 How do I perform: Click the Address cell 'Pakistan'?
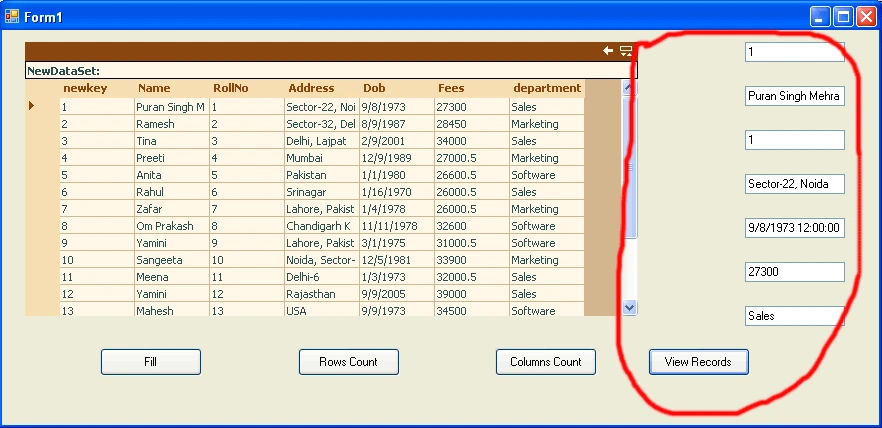coord(322,175)
